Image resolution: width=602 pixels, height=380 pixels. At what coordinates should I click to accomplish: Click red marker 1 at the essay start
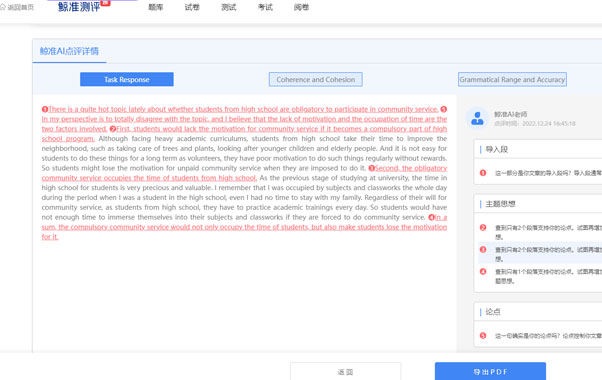tap(45, 109)
